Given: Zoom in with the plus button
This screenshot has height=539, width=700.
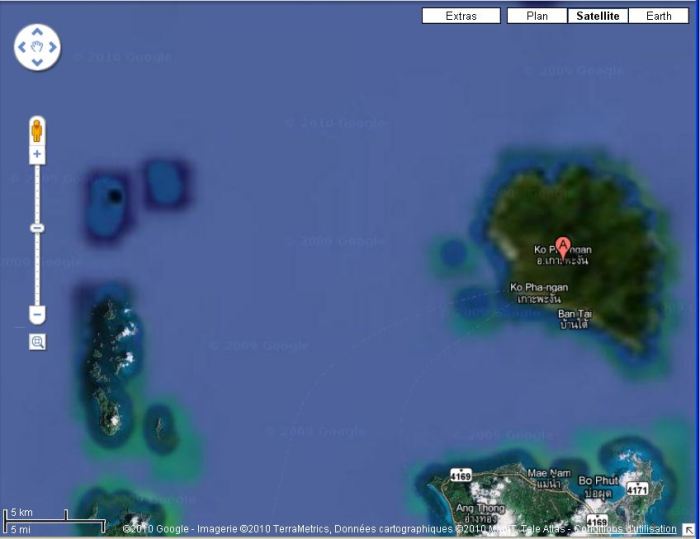Looking at the screenshot, I should click(37, 155).
